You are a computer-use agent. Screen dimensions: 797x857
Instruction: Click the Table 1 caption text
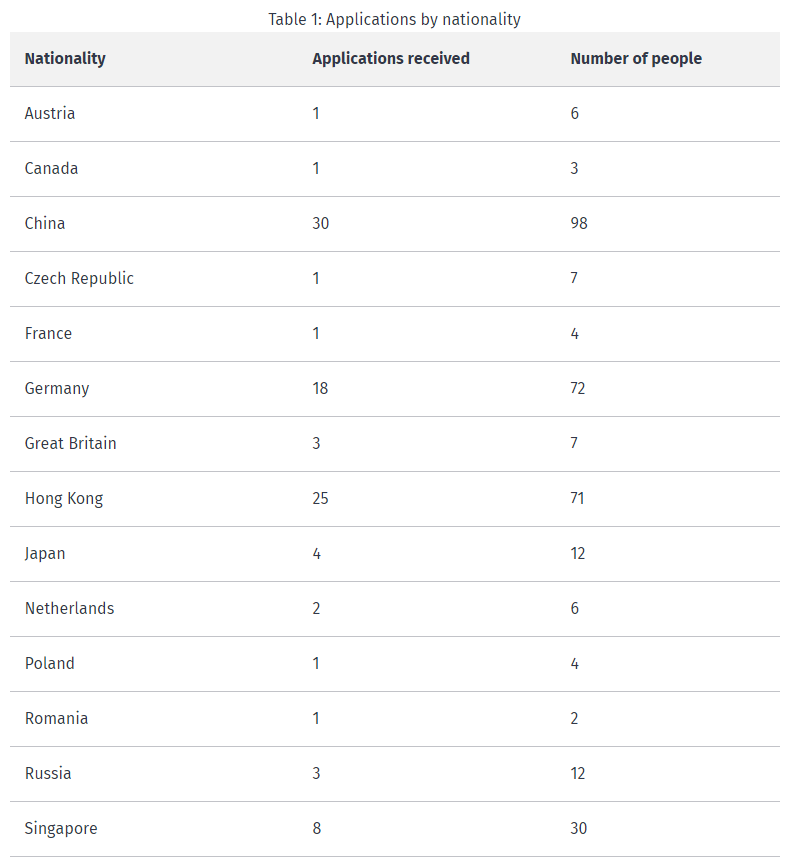coord(394,19)
